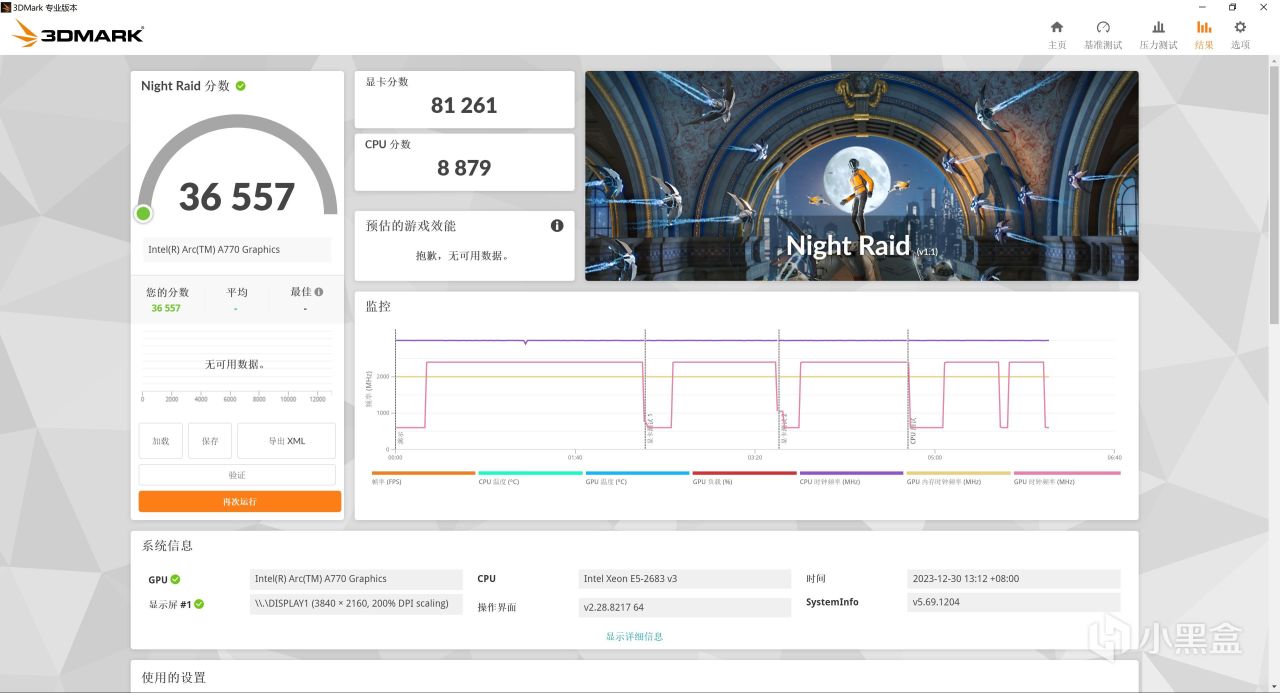Click the 验证 validate button

point(237,475)
